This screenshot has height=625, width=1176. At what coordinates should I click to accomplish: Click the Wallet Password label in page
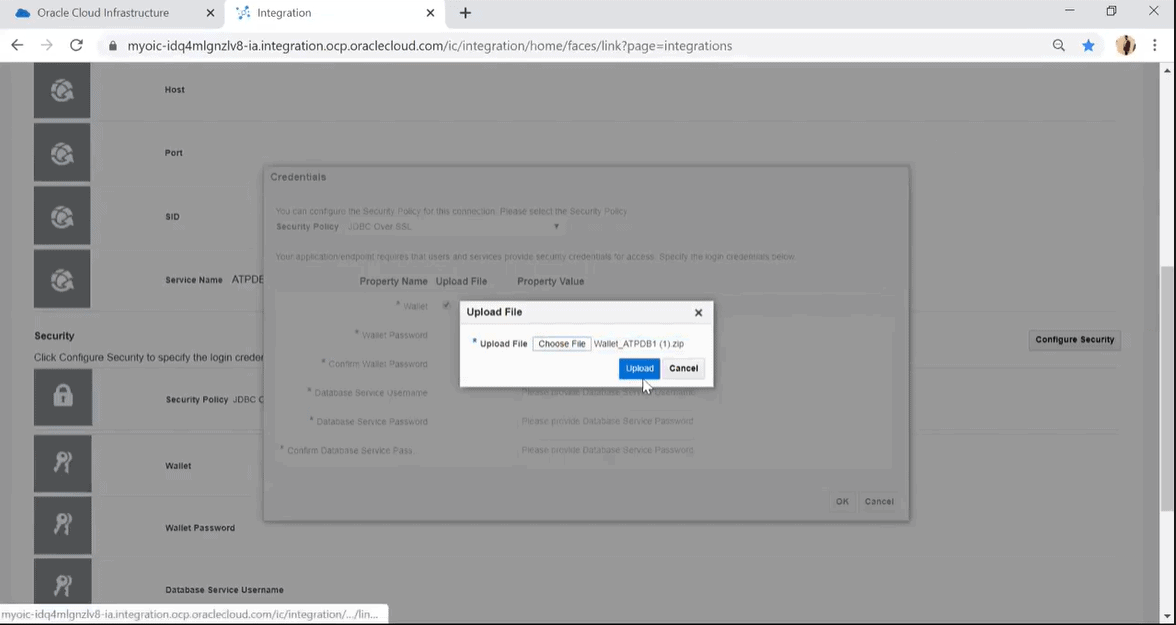point(200,528)
